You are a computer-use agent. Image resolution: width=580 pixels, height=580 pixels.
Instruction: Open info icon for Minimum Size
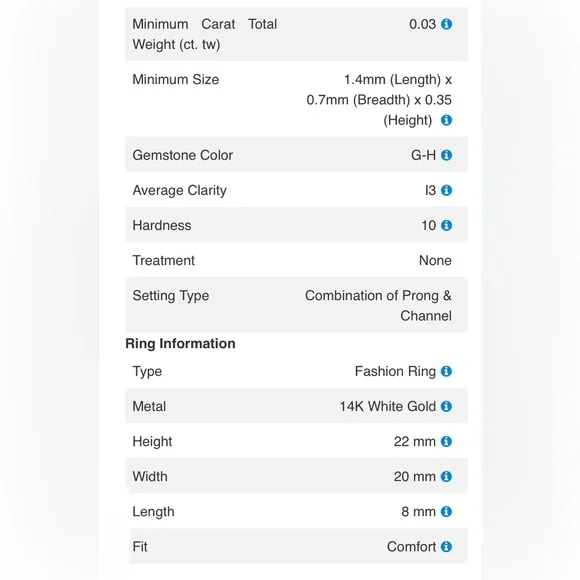pyautogui.click(x=446, y=120)
